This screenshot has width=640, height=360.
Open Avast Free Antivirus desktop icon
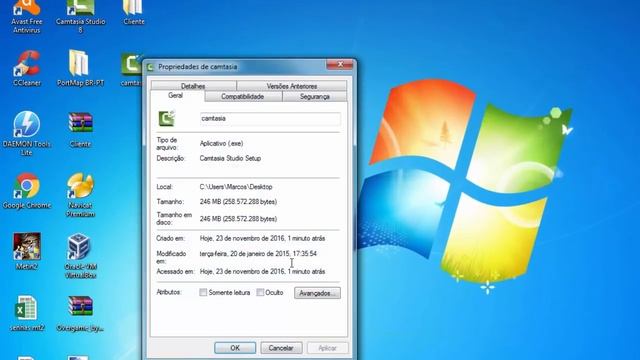pyautogui.click(x=27, y=16)
